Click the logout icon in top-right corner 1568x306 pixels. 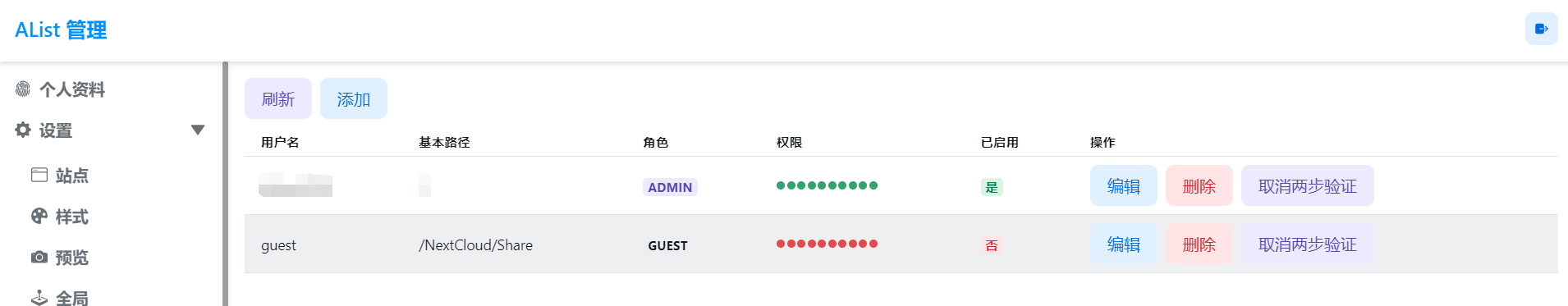[x=1541, y=29]
